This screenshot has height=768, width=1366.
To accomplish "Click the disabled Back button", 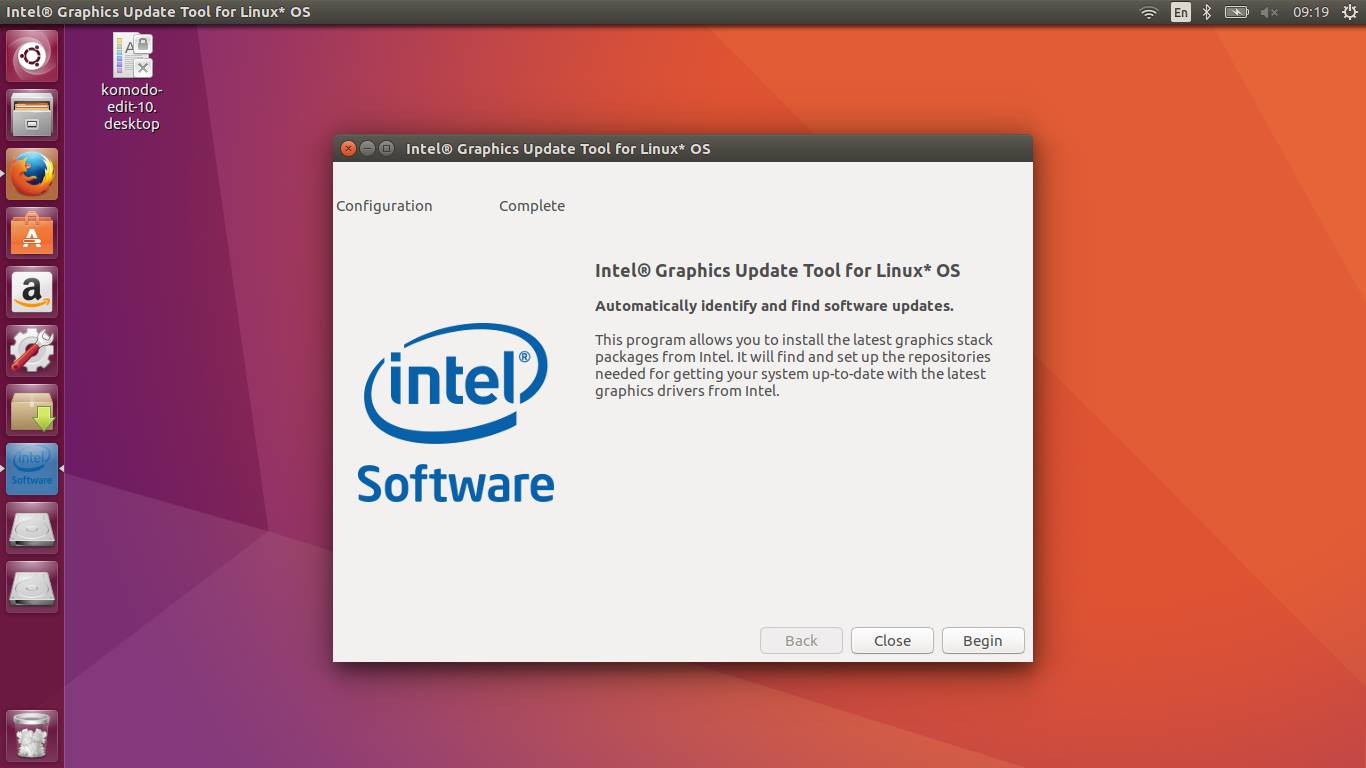I will (801, 641).
